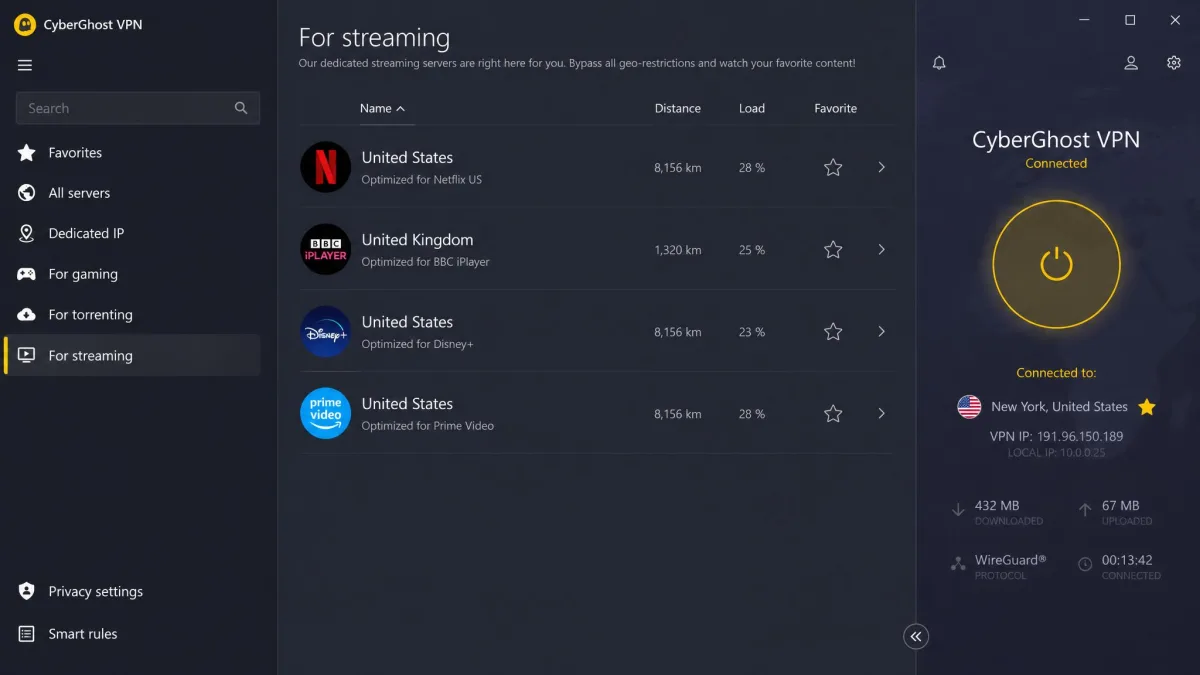Screen dimensions: 1200x675
Task: Click the upload arrow icon
Action: click(x=1085, y=510)
